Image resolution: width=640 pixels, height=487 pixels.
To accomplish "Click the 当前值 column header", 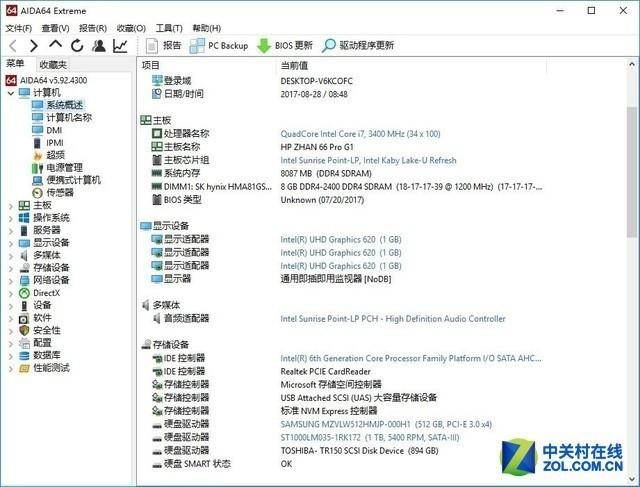I will click(x=294, y=65).
